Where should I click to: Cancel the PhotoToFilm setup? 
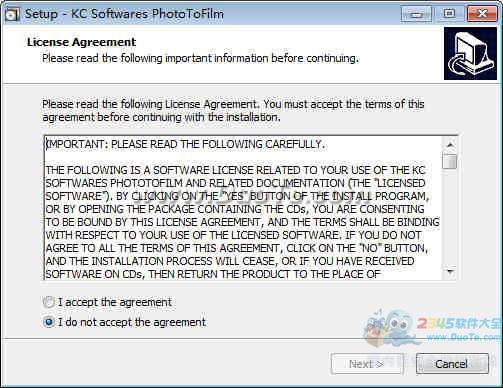coord(452,364)
